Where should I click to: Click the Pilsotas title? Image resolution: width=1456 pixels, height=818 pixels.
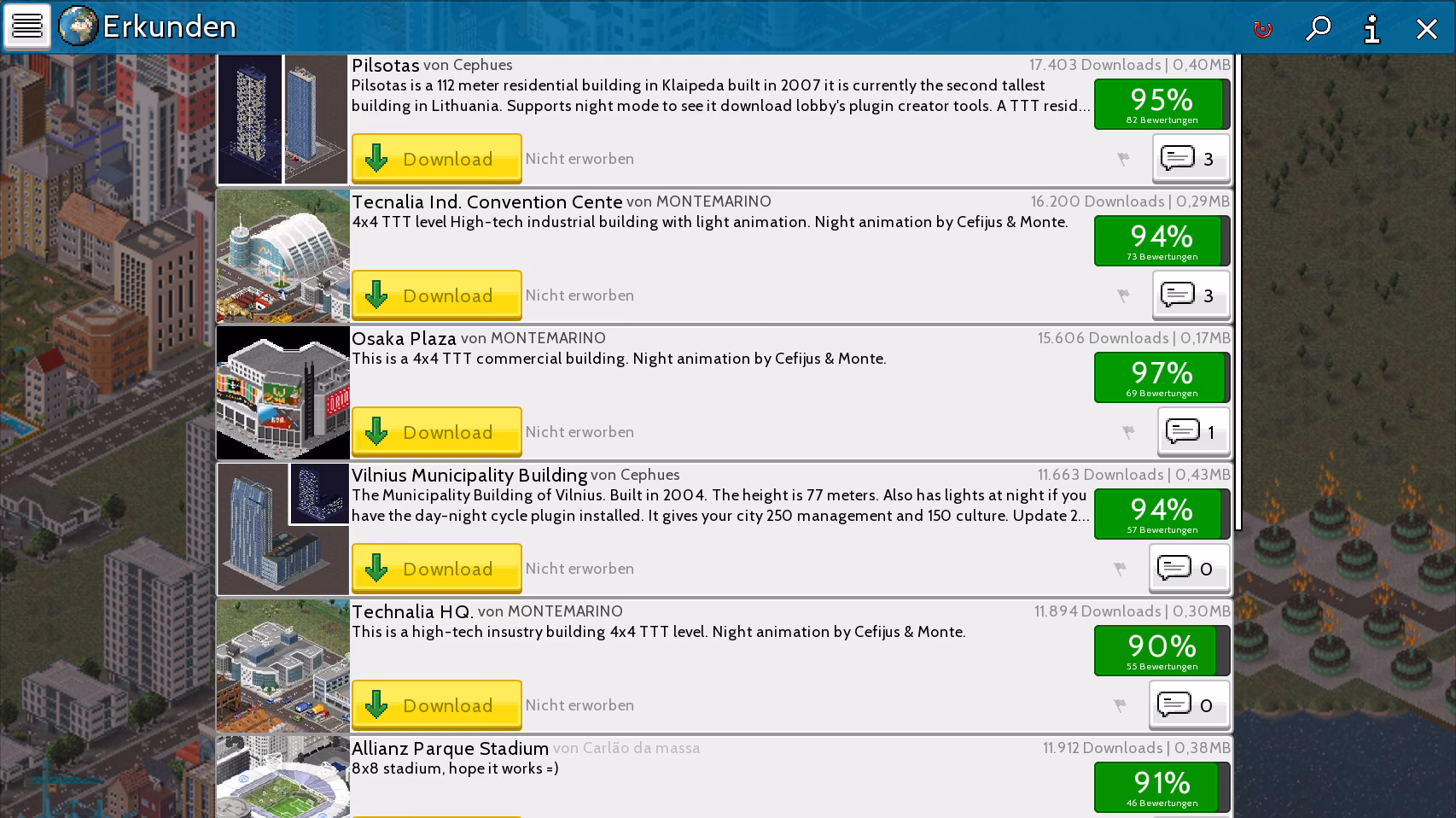click(386, 66)
